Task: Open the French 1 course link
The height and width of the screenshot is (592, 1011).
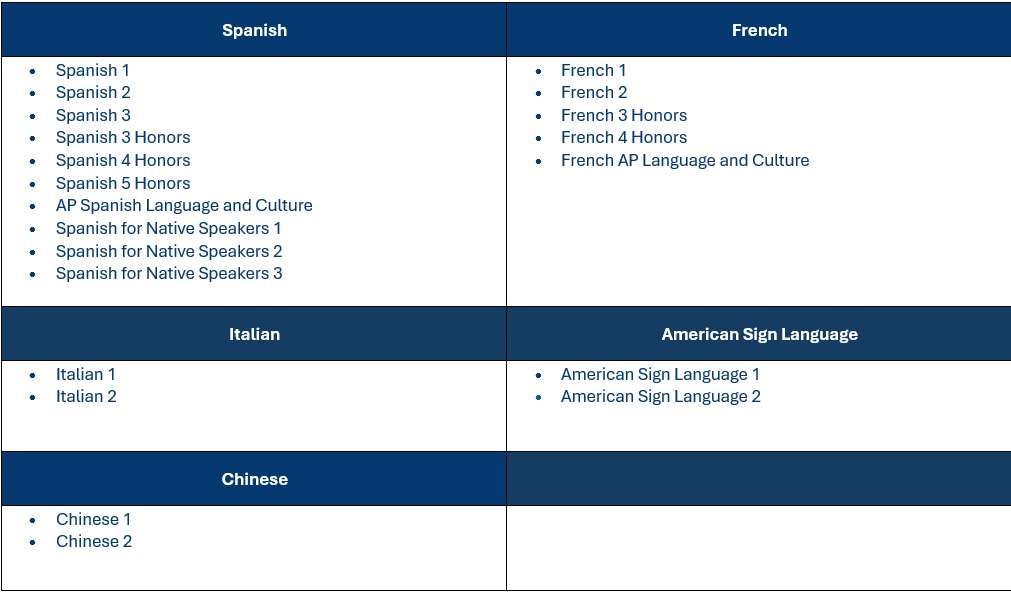Action: click(x=593, y=70)
